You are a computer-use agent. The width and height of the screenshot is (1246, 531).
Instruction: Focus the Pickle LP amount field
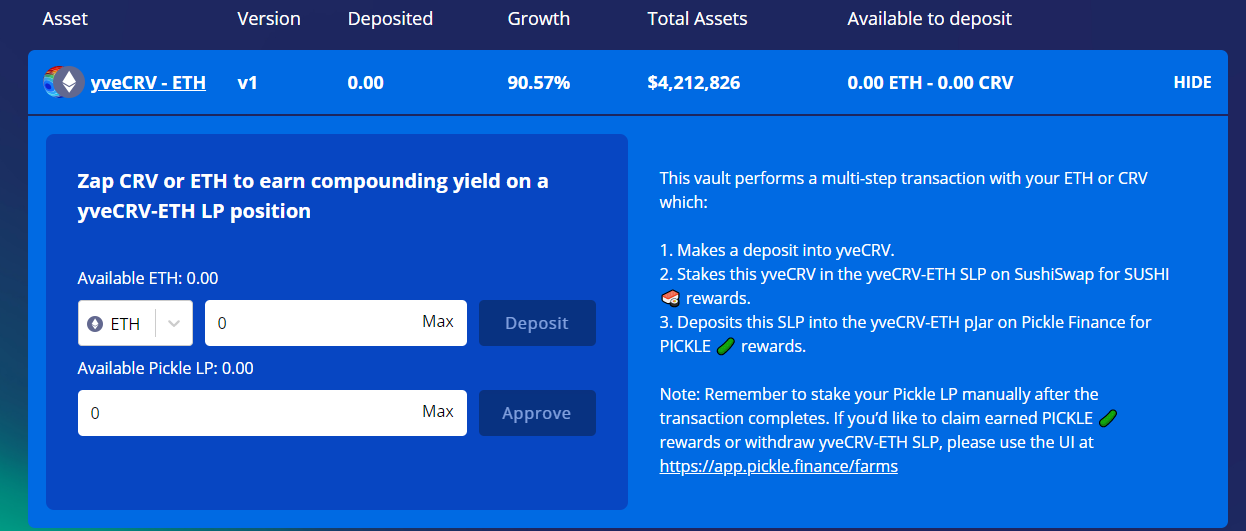[272, 413]
